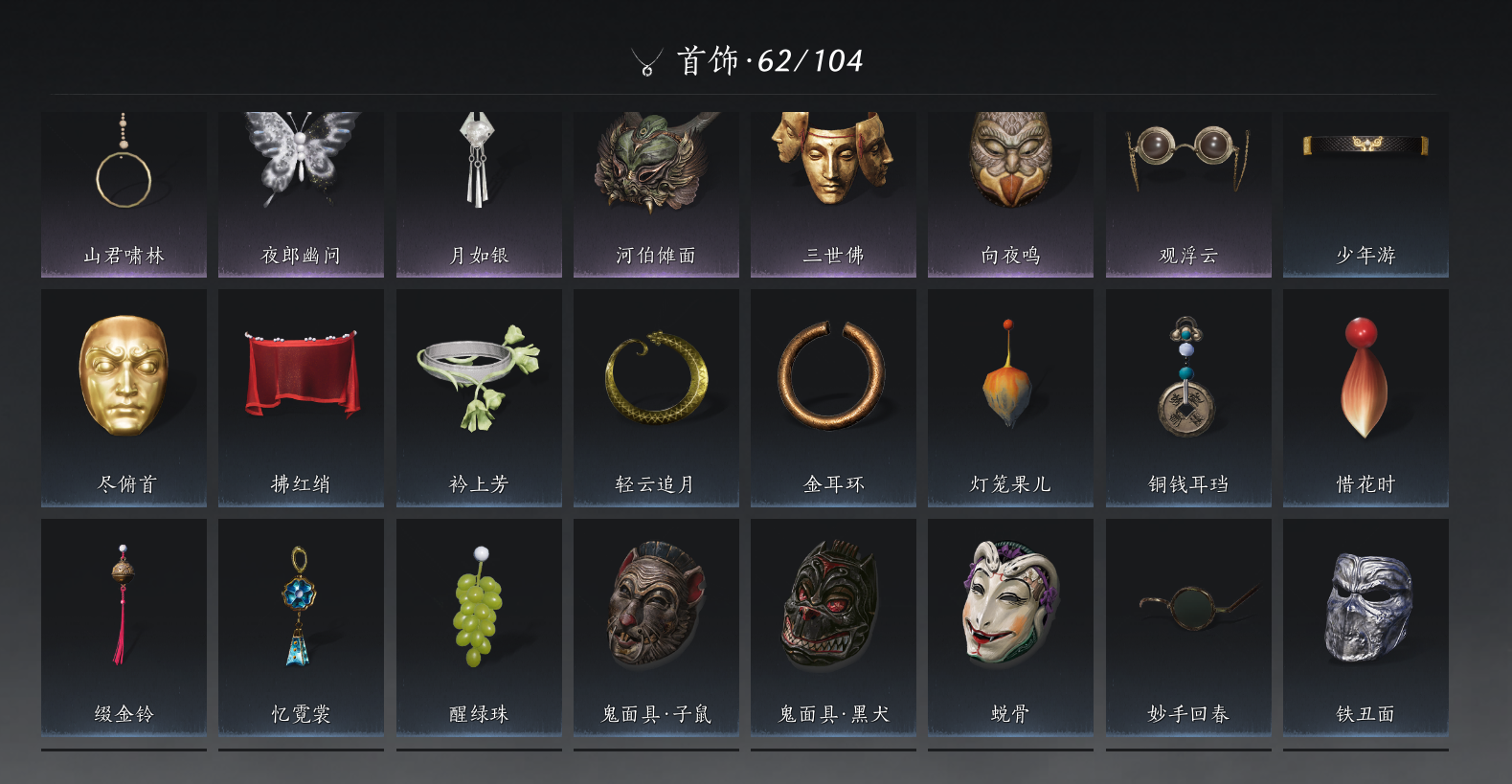Select the 拂红绡 red veil
The image size is (1512, 784).
pos(301,398)
